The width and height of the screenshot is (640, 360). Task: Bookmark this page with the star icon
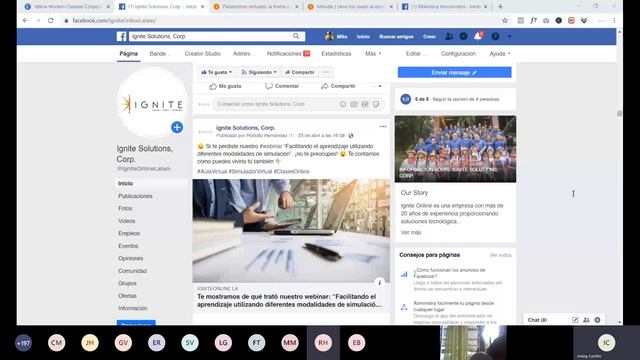(x=505, y=20)
